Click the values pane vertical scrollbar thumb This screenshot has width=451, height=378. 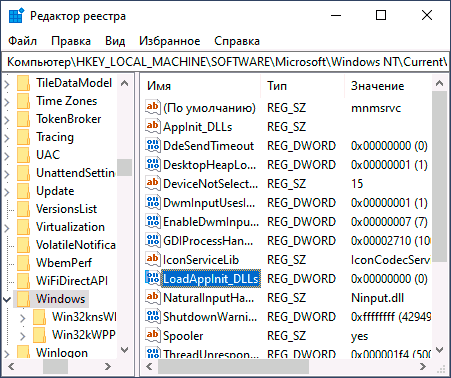[x=439, y=176]
